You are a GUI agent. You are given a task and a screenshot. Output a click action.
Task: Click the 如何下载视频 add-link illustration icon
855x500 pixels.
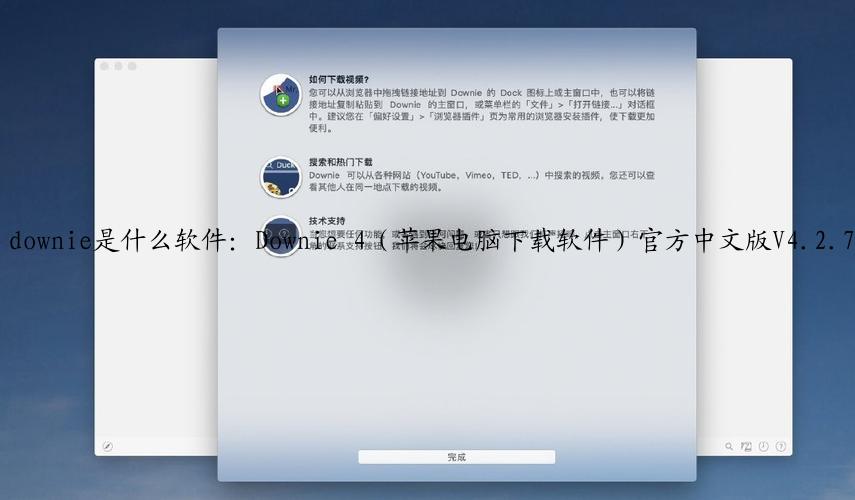[281, 95]
